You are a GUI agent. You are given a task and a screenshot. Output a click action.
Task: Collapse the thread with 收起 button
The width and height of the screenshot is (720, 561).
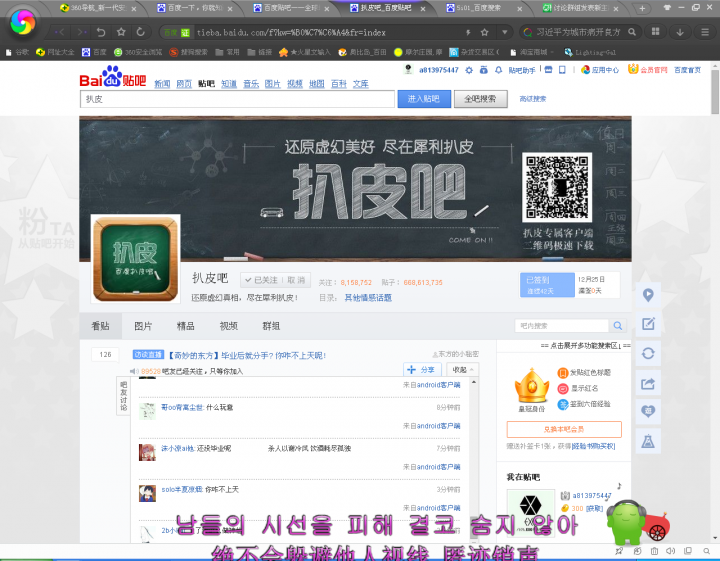click(x=462, y=370)
